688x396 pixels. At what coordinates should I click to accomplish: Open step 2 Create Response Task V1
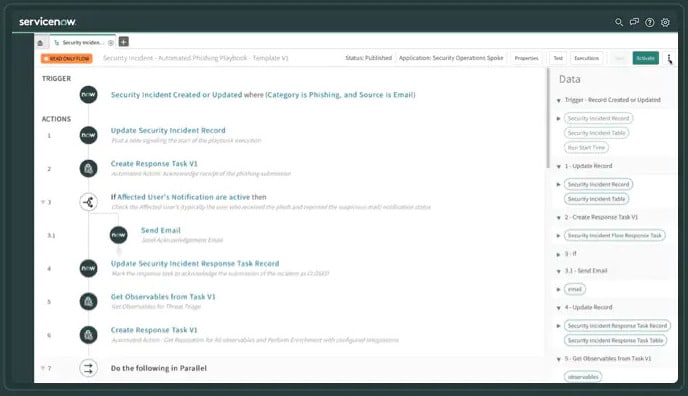[154, 164]
